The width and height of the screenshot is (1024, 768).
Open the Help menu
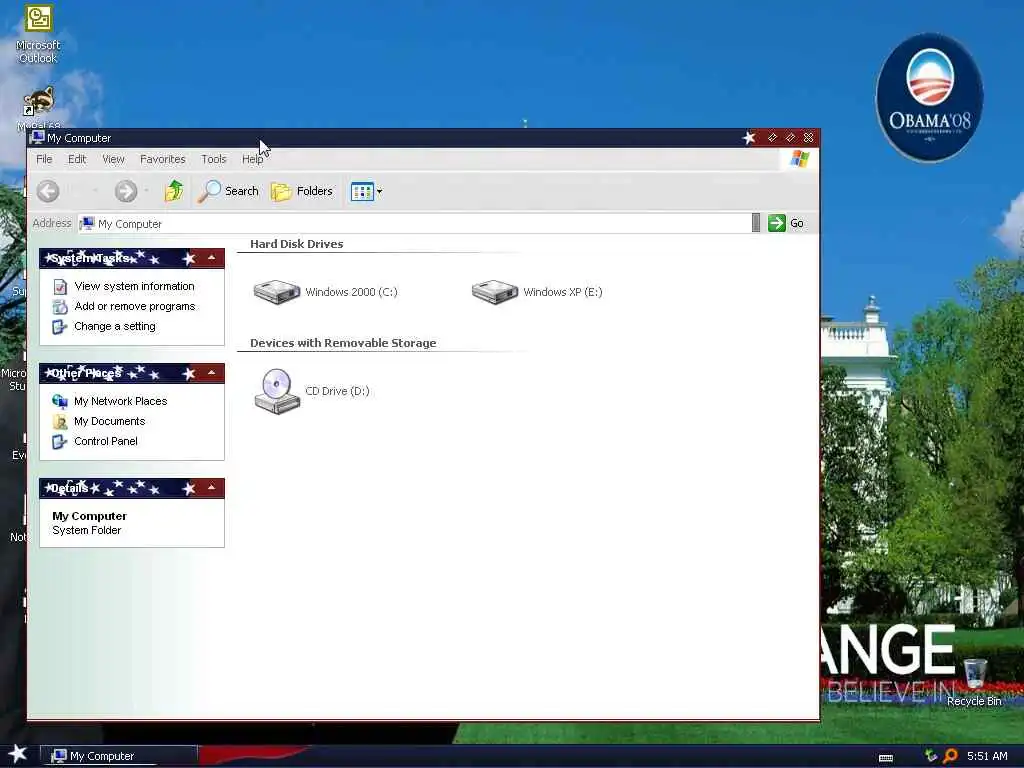click(252, 159)
